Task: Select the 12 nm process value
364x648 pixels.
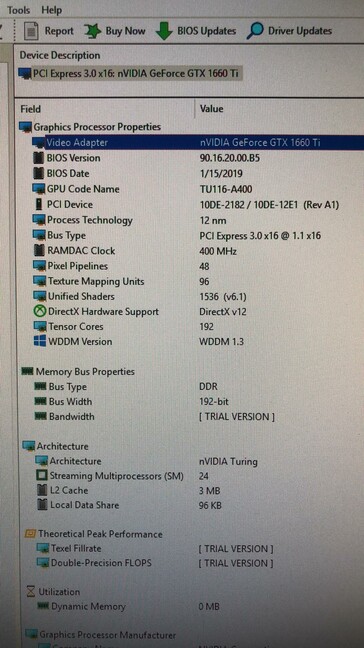Action: click(x=213, y=220)
